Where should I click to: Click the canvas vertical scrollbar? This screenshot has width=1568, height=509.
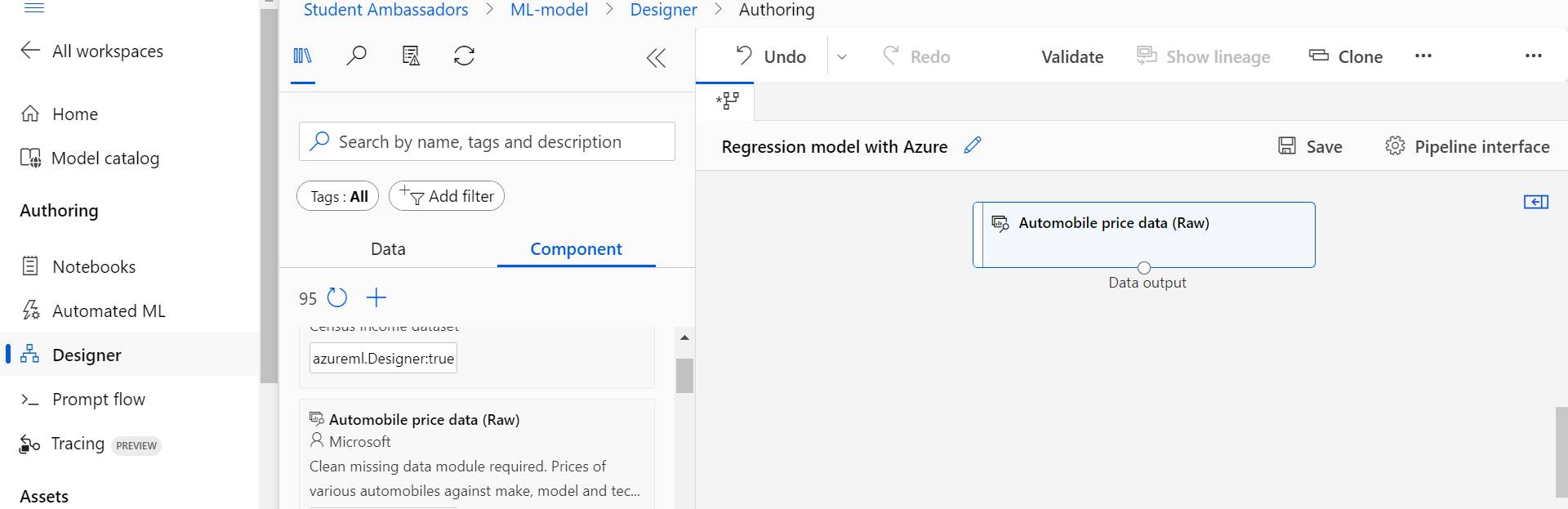pos(1561,451)
